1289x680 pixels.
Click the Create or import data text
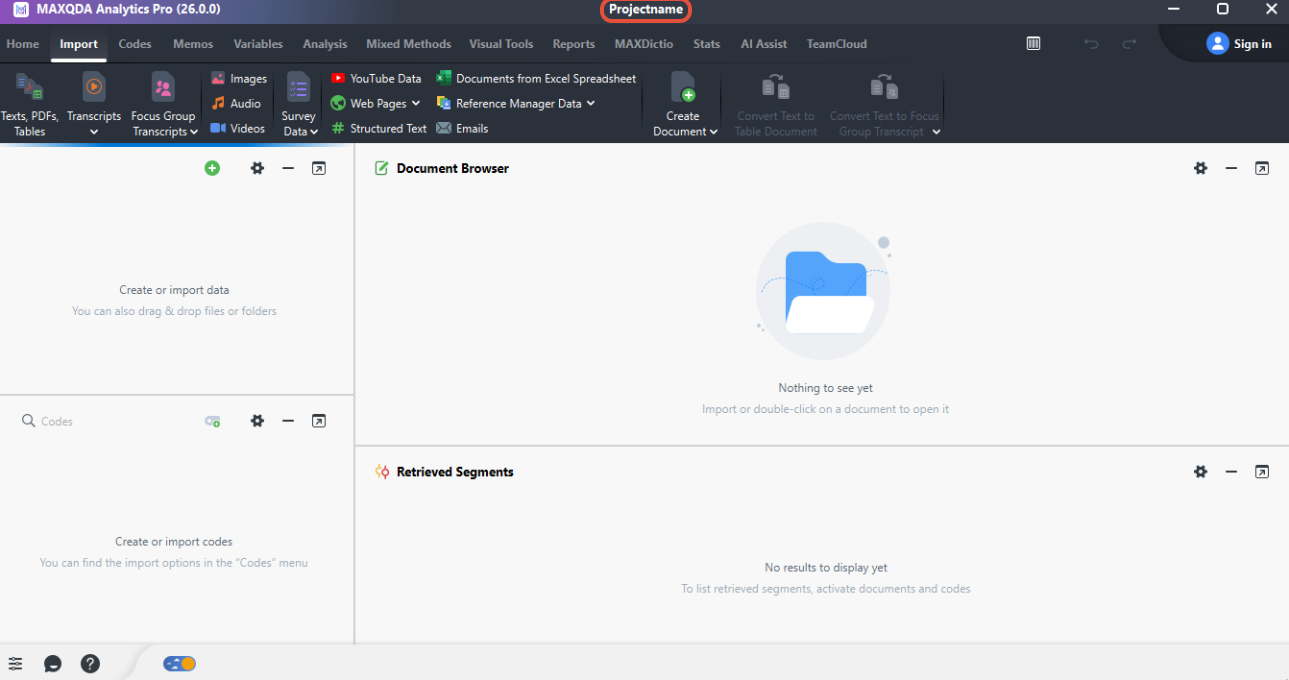[x=174, y=290]
